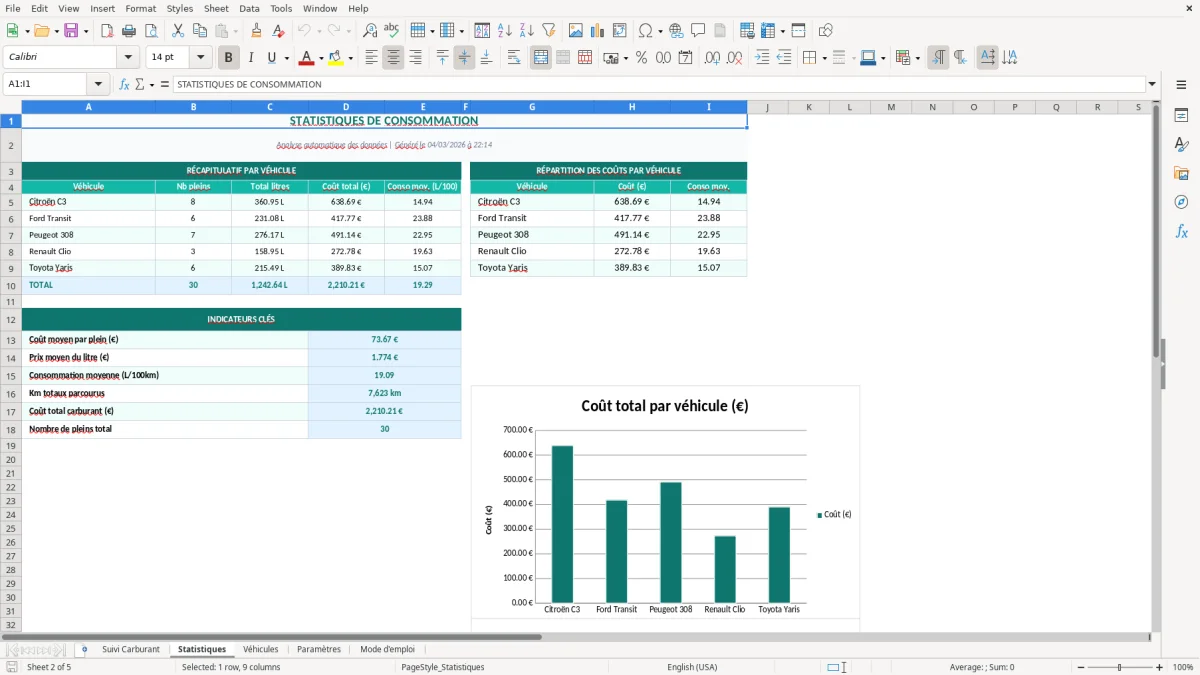Insert image icon

pos(576,31)
